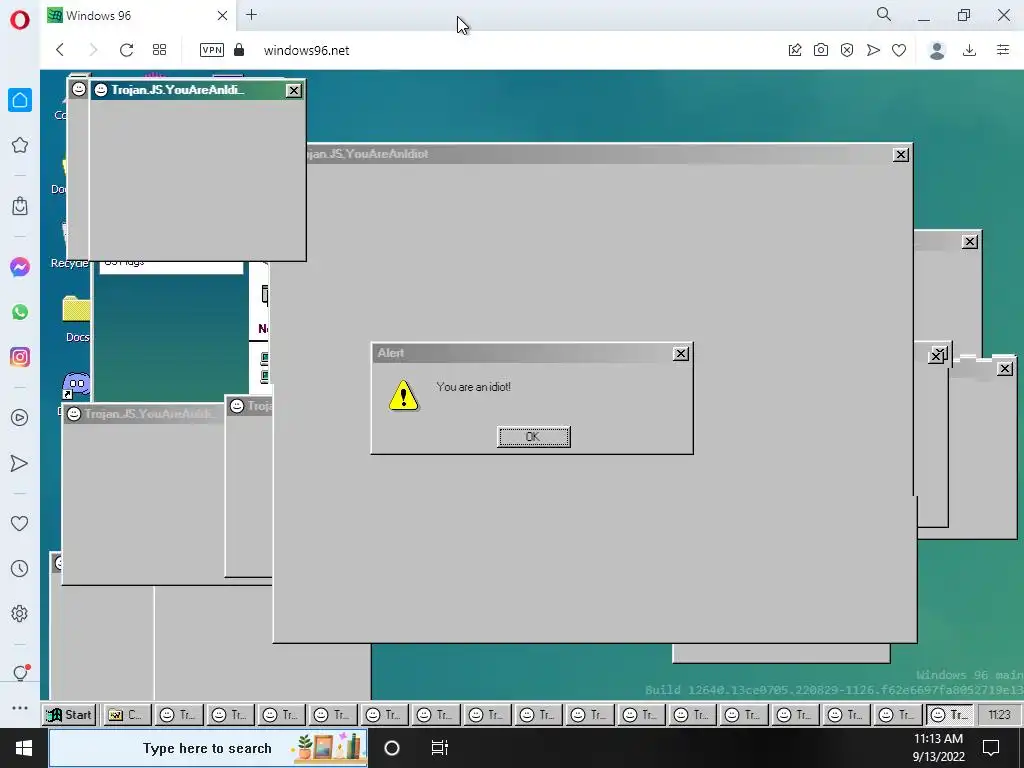Screen dimensions: 1024x768
Task: Select the first smiley 'Tr...' taskbar button
Action: coord(178,714)
